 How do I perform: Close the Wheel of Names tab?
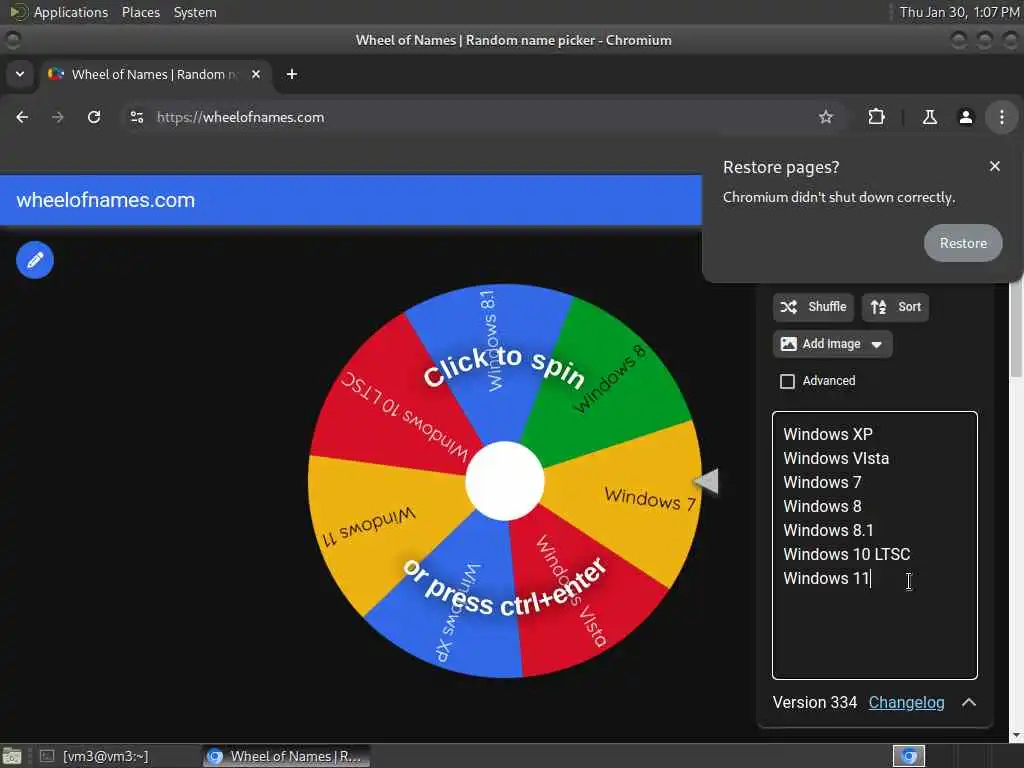256,74
